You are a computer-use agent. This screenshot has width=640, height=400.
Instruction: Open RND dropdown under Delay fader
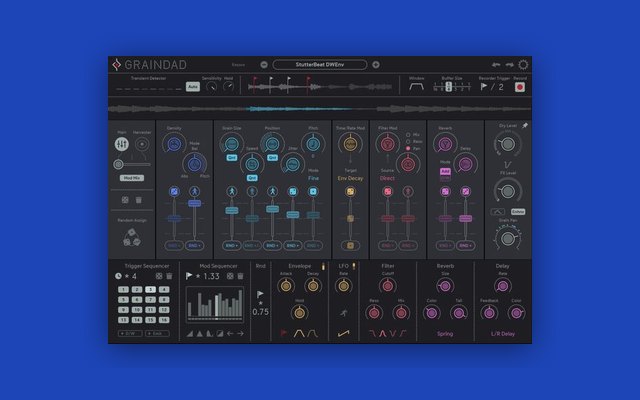pyautogui.click(x=465, y=245)
